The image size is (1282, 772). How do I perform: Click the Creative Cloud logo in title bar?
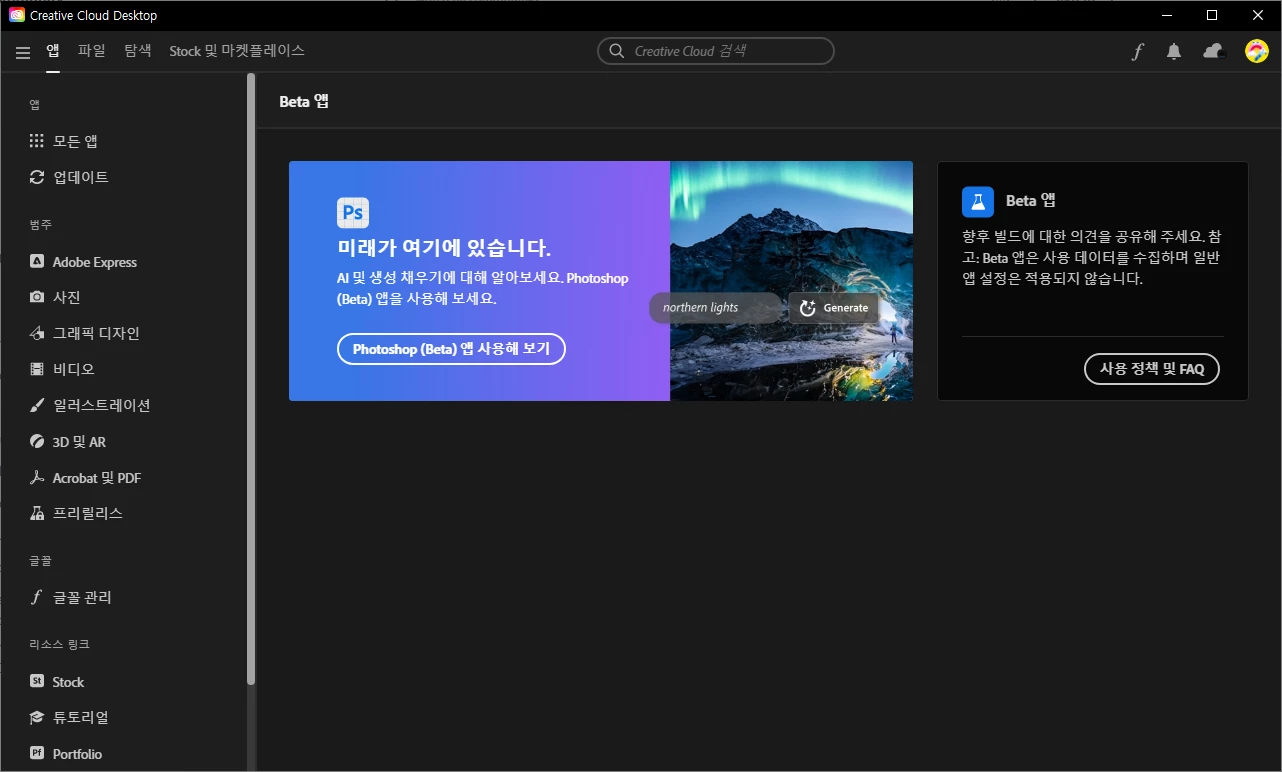[16, 15]
